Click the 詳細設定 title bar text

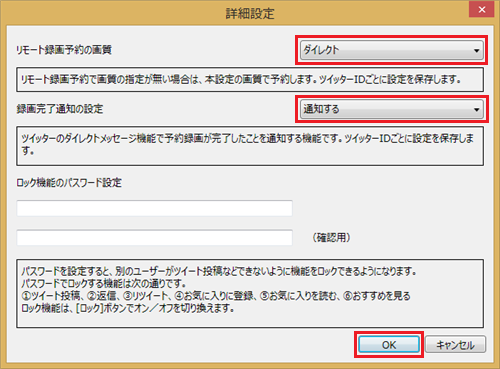[250, 13]
